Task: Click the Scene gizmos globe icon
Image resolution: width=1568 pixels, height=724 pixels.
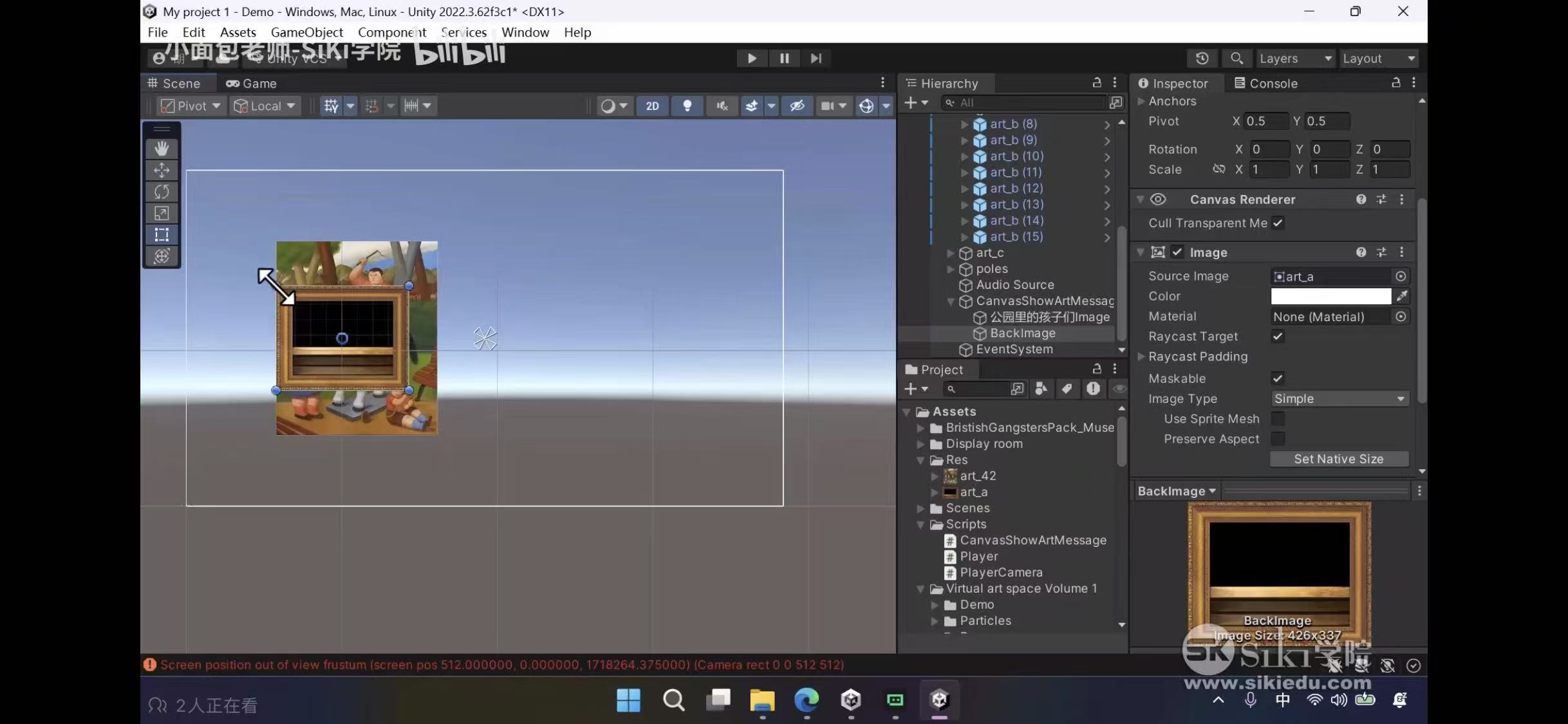Action: point(866,106)
